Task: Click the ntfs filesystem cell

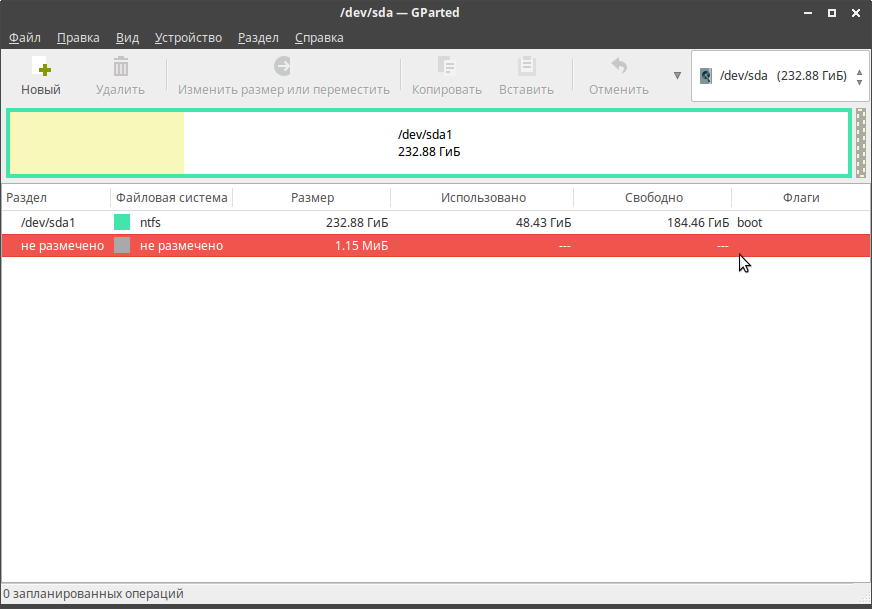Action: pos(150,222)
